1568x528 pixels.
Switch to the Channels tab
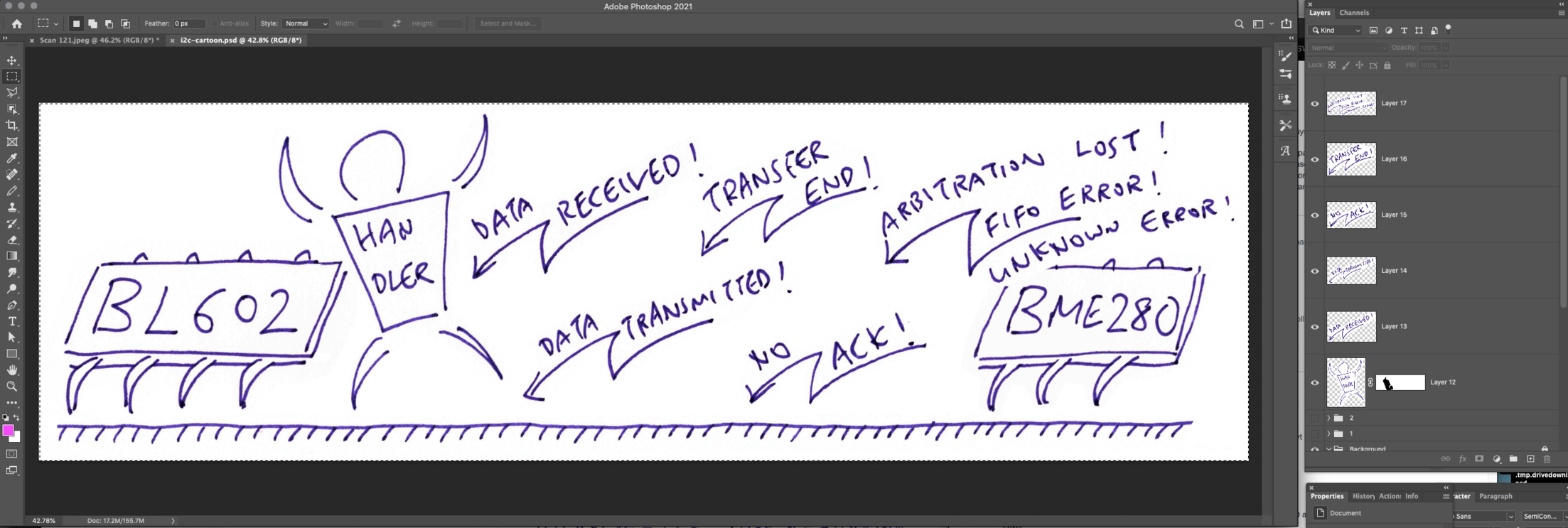point(1353,13)
